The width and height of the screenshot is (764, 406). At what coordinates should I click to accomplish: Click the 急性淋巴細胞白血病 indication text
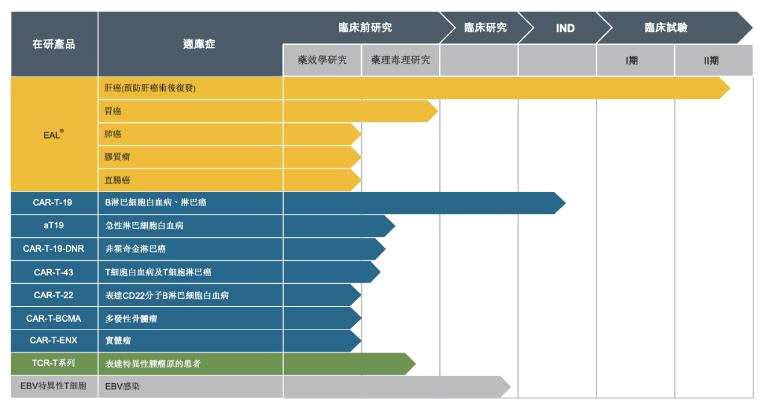pyautogui.click(x=144, y=226)
